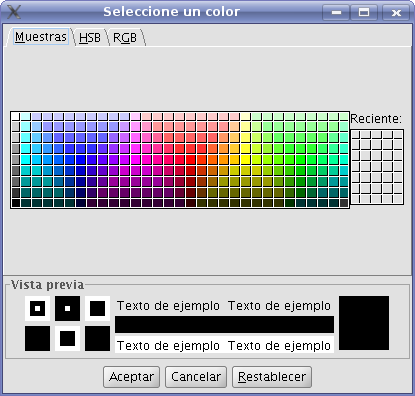Click the Aceptar button
This screenshot has width=415, height=396.
coord(131,377)
